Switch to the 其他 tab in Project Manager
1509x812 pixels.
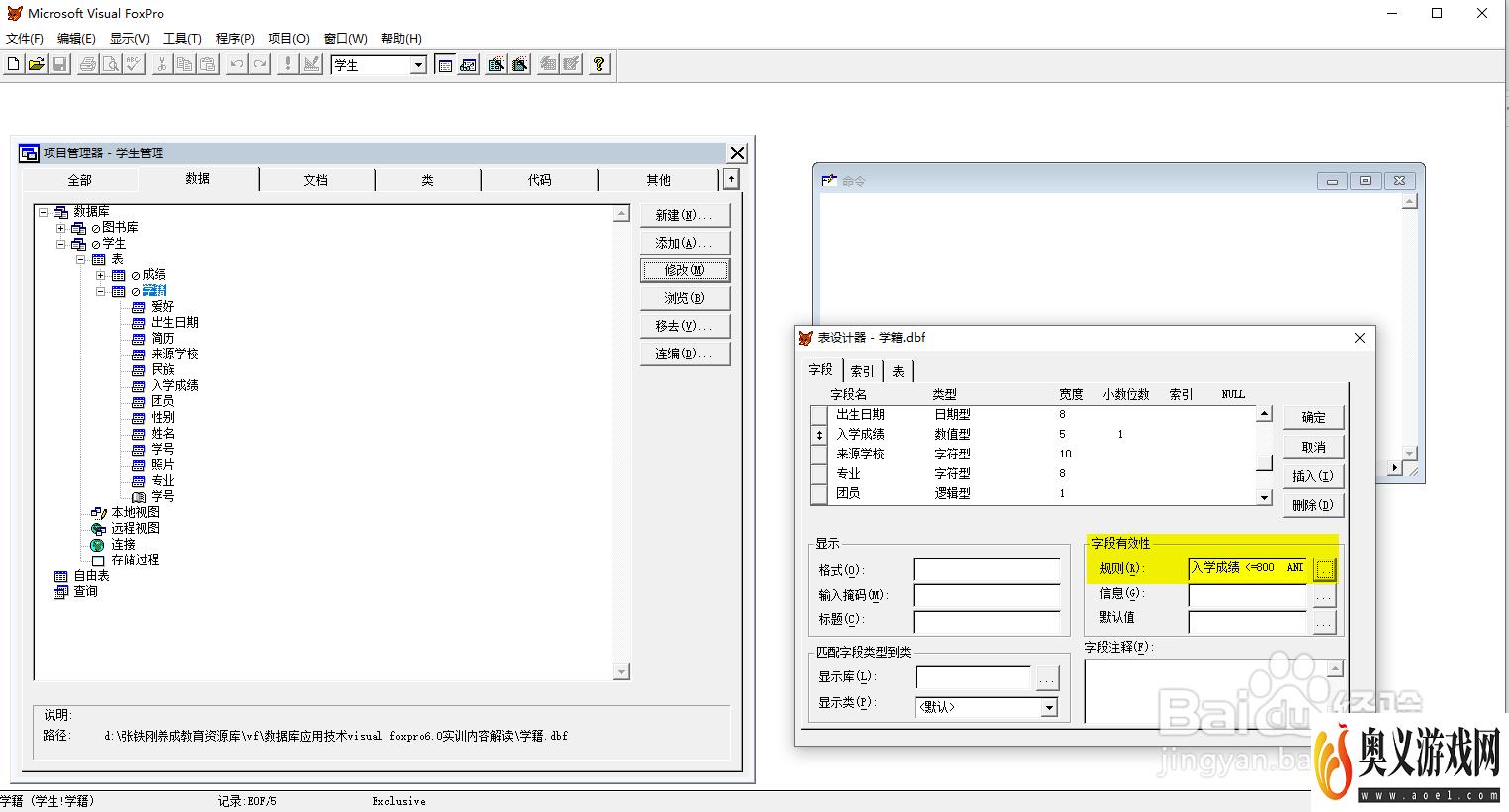click(x=658, y=180)
